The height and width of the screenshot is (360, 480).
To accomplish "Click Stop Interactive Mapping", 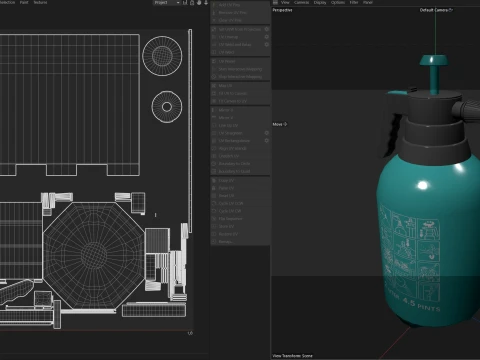I will (240, 77).
